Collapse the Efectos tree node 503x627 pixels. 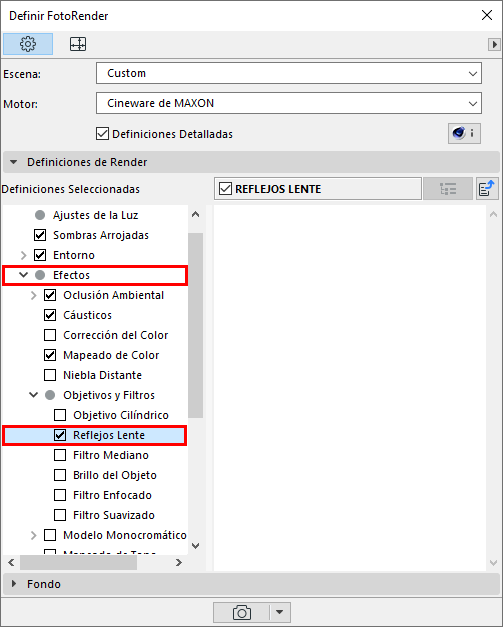pyautogui.click(x=24, y=275)
